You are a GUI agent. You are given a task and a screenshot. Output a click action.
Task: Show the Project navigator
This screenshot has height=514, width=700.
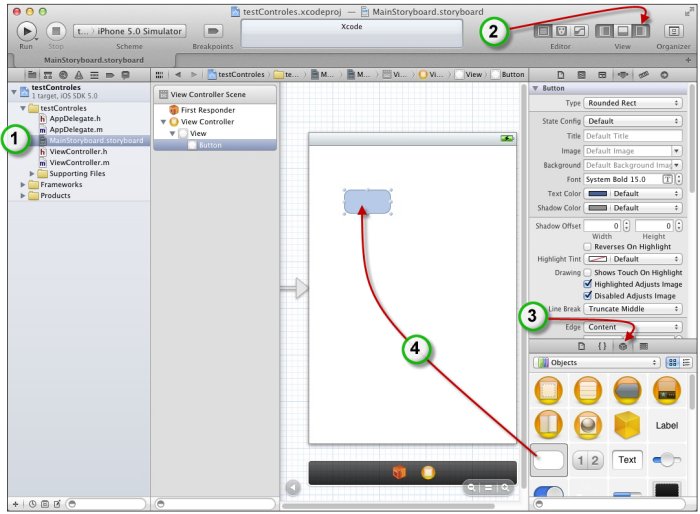(32, 75)
